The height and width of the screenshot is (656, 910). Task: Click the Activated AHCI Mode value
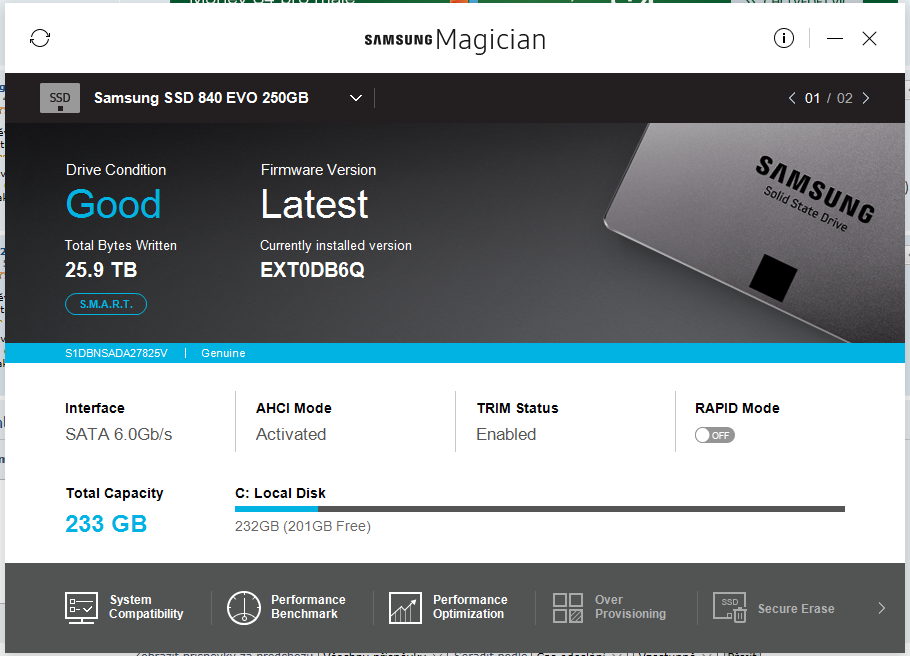point(291,434)
